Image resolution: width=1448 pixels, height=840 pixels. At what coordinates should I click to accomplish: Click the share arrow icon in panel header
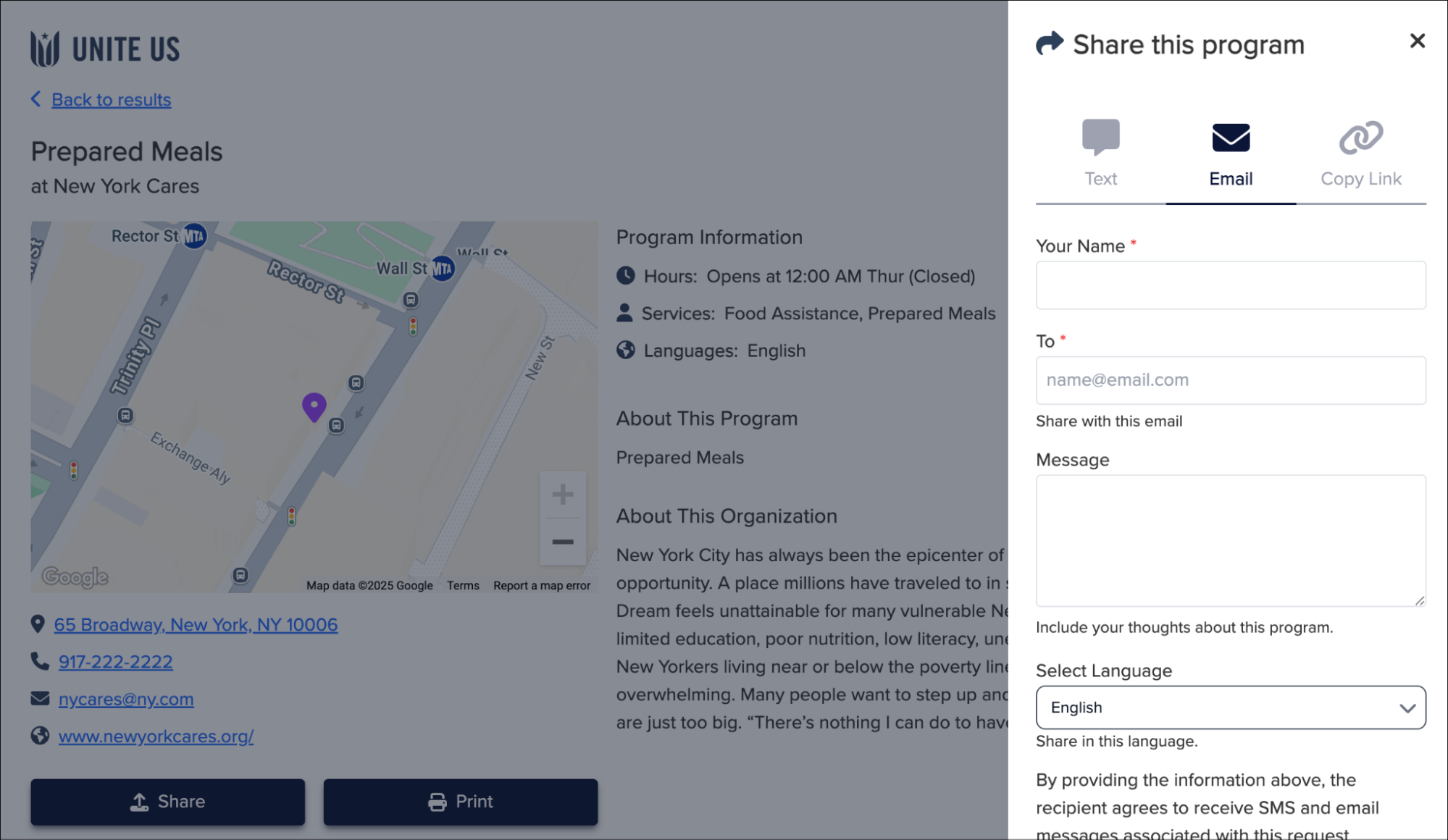pos(1048,43)
